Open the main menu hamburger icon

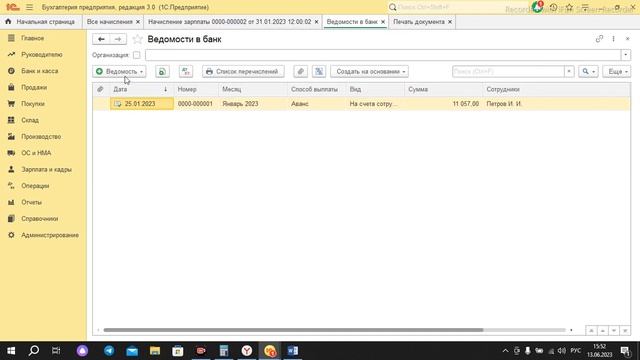pyautogui.click(x=29, y=7)
